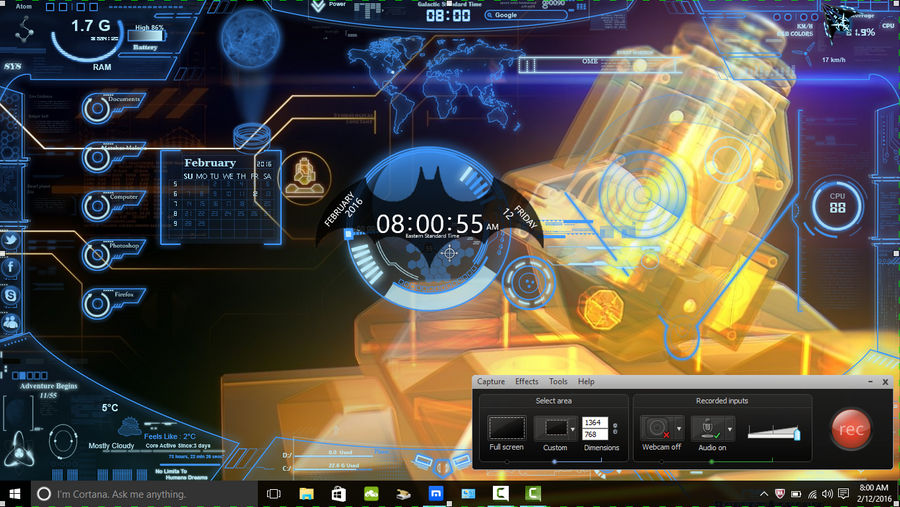Open the Windows Start menu
The image size is (900, 507).
pos(15,494)
